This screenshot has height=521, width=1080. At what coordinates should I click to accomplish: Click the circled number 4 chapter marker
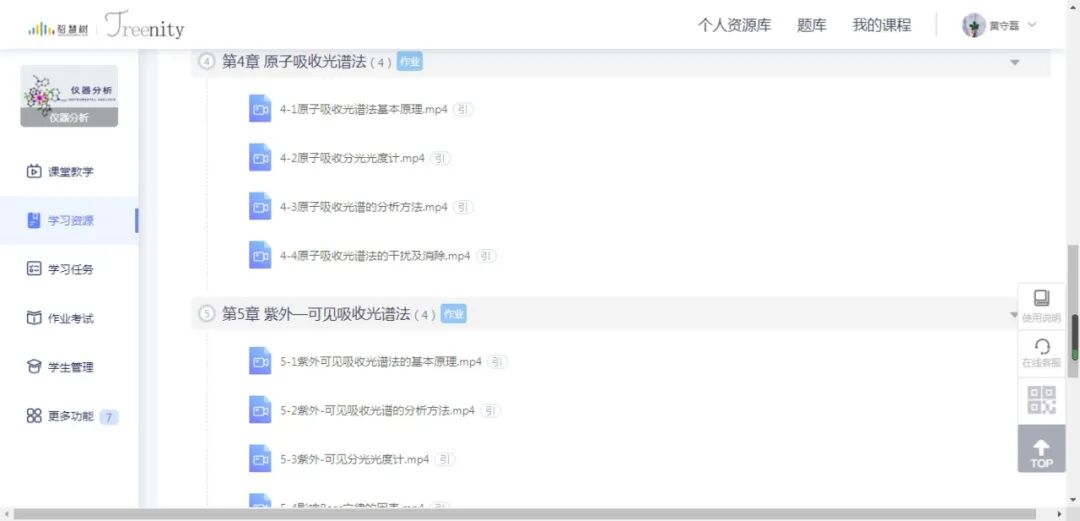tap(207, 62)
